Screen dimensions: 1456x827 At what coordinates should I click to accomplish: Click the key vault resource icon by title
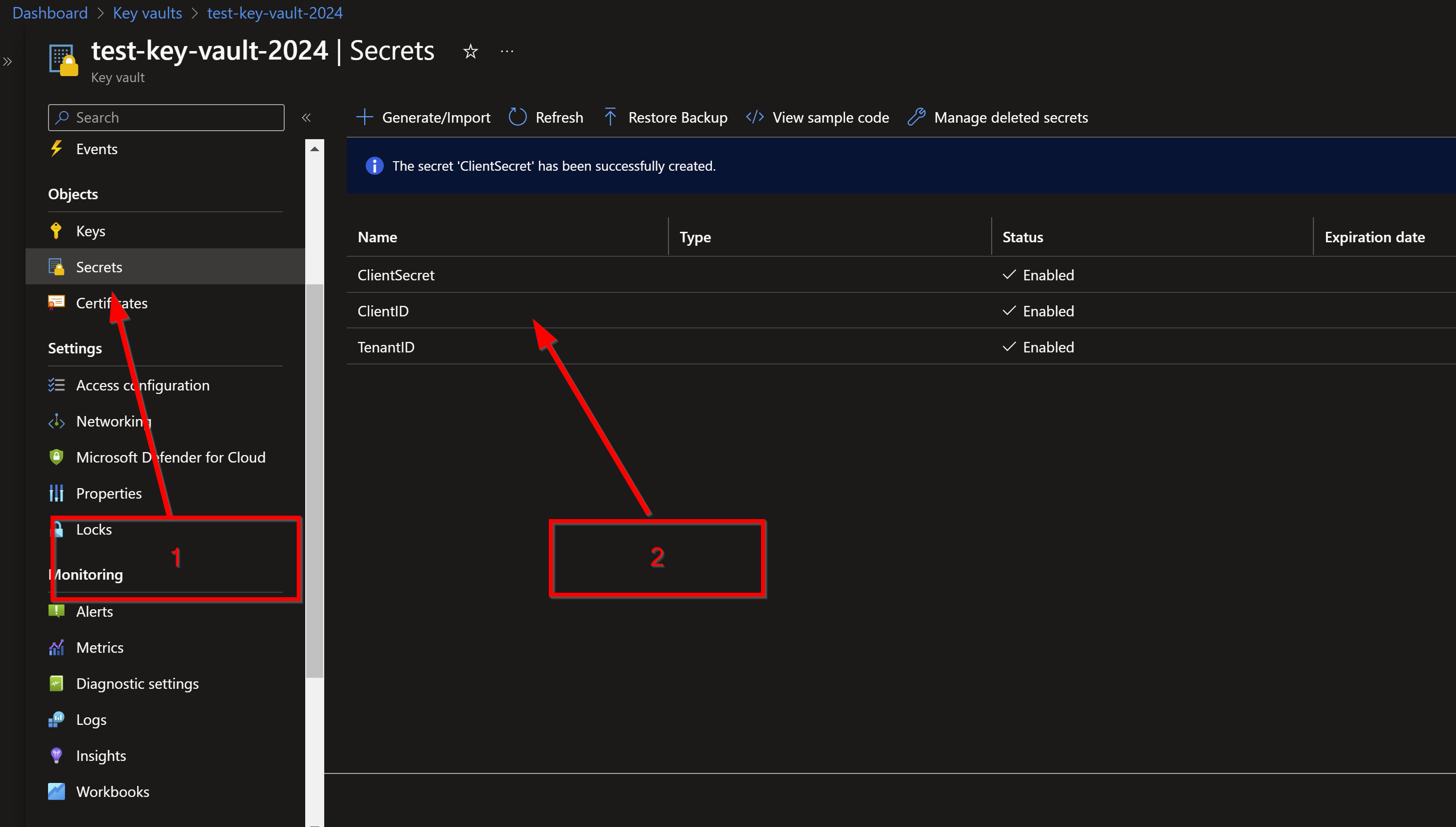coord(64,60)
